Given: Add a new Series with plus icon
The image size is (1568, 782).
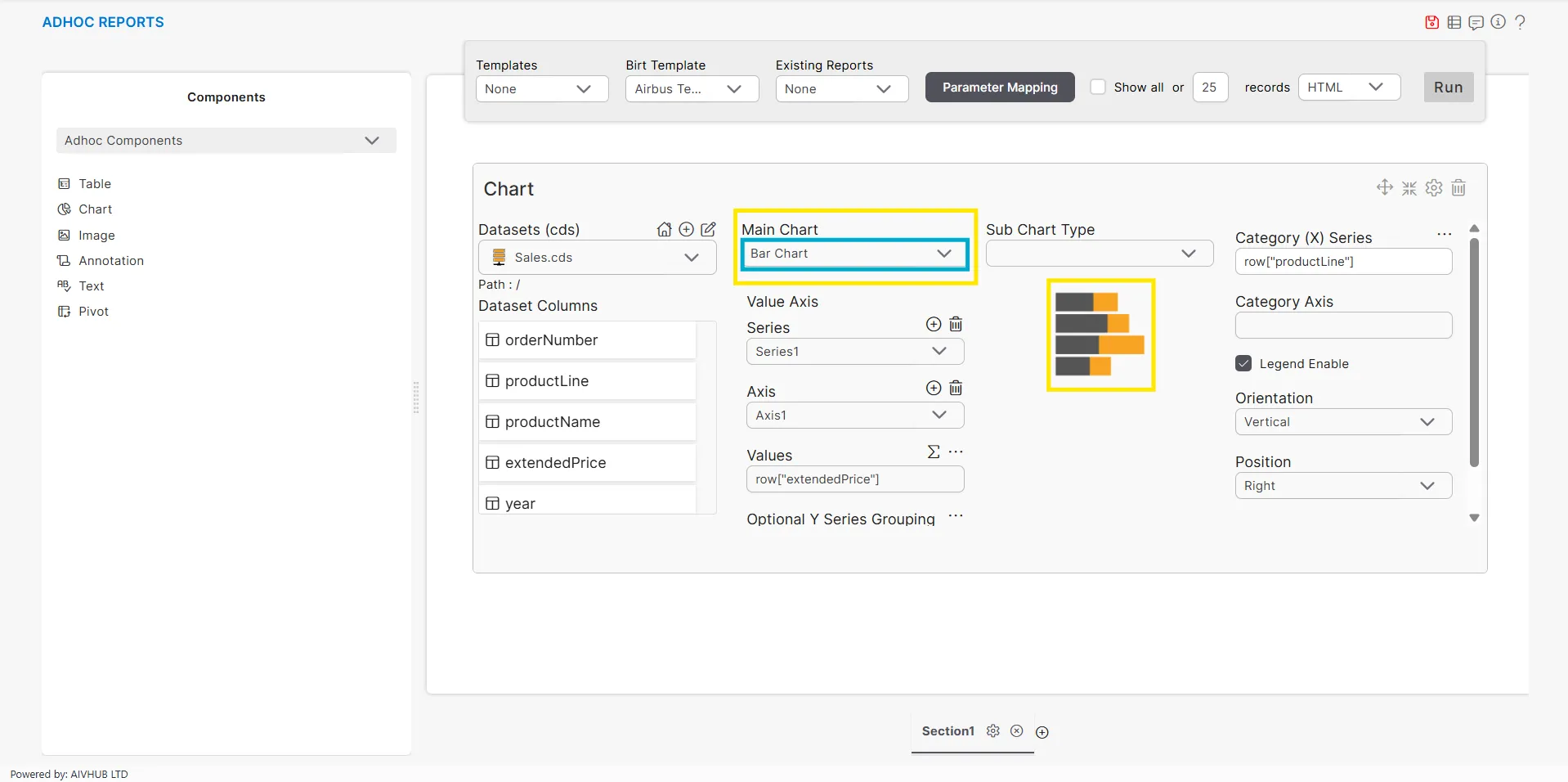Looking at the screenshot, I should (x=933, y=325).
